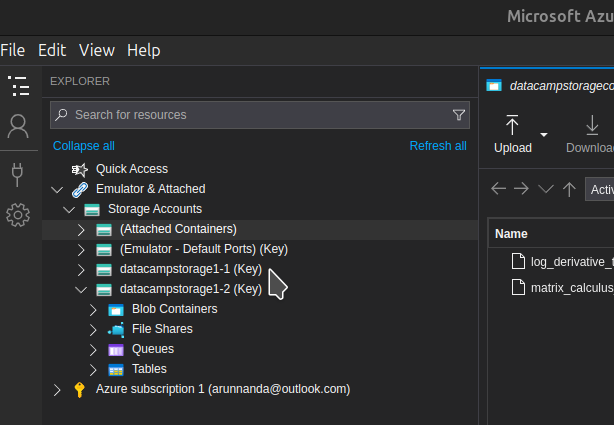
Task: Go up one level with up arrow
Action: coord(569,189)
